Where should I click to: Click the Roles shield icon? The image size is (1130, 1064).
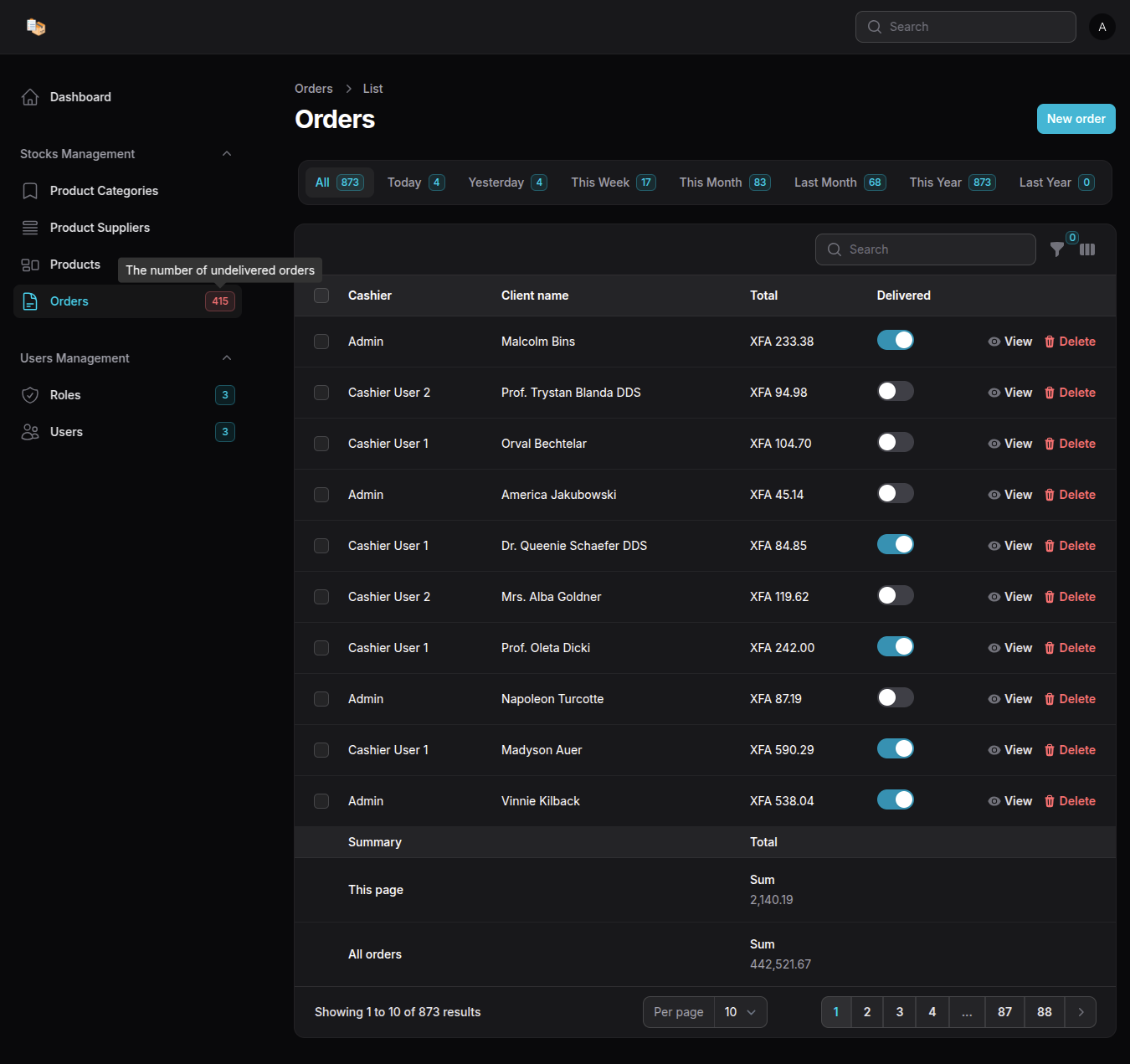(30, 395)
